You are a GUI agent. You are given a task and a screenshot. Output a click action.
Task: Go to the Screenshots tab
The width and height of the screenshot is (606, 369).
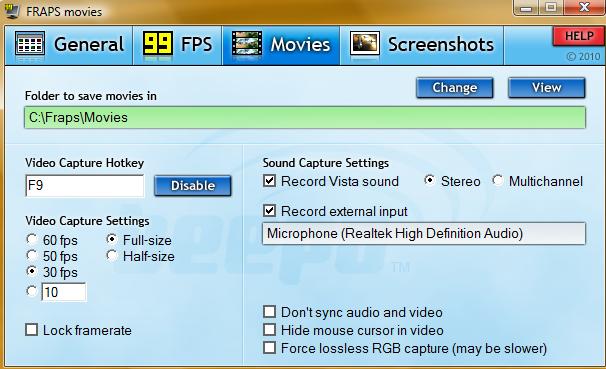[422, 45]
